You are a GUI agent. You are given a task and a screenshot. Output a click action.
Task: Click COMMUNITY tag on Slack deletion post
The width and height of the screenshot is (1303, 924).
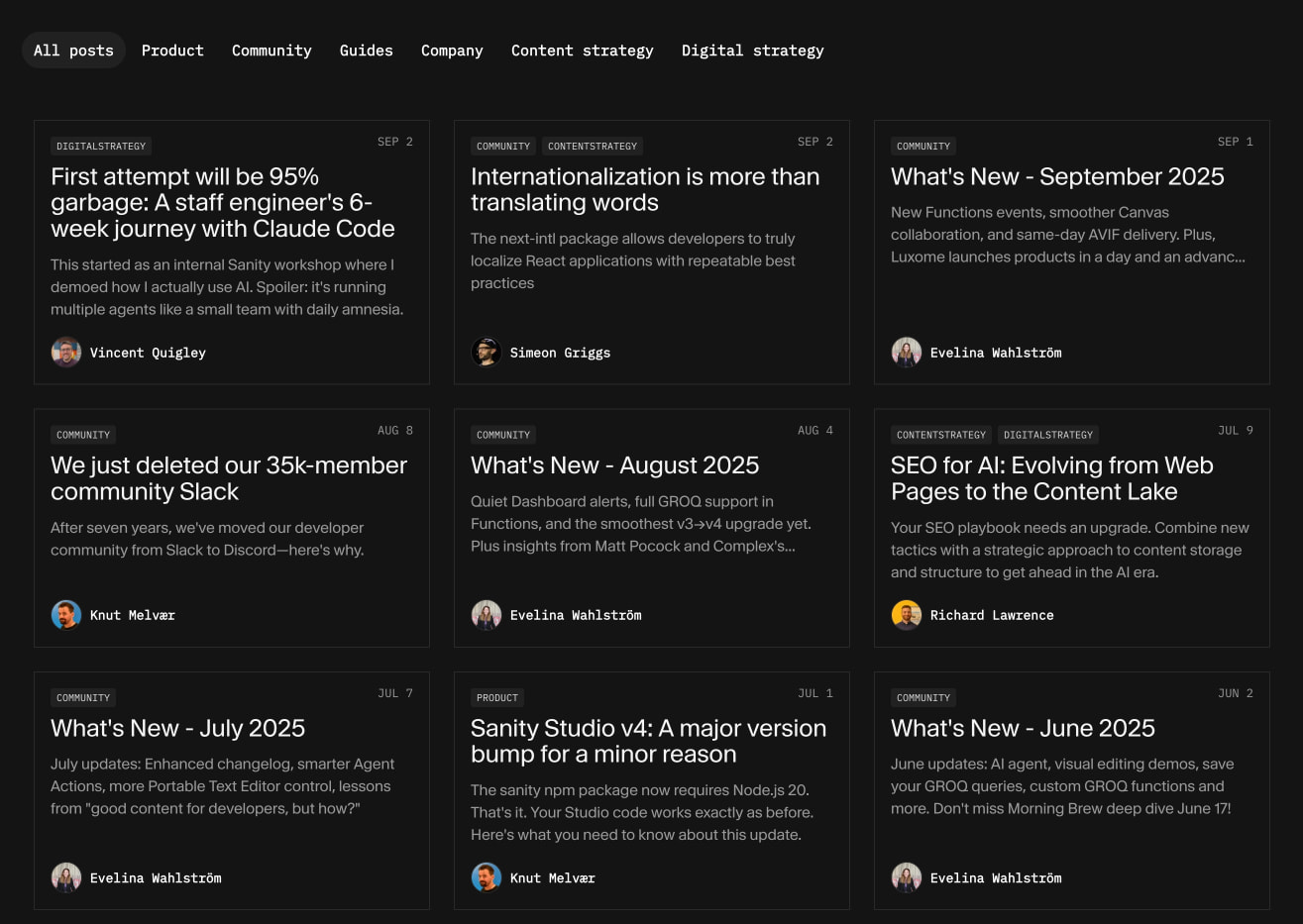tap(83, 435)
